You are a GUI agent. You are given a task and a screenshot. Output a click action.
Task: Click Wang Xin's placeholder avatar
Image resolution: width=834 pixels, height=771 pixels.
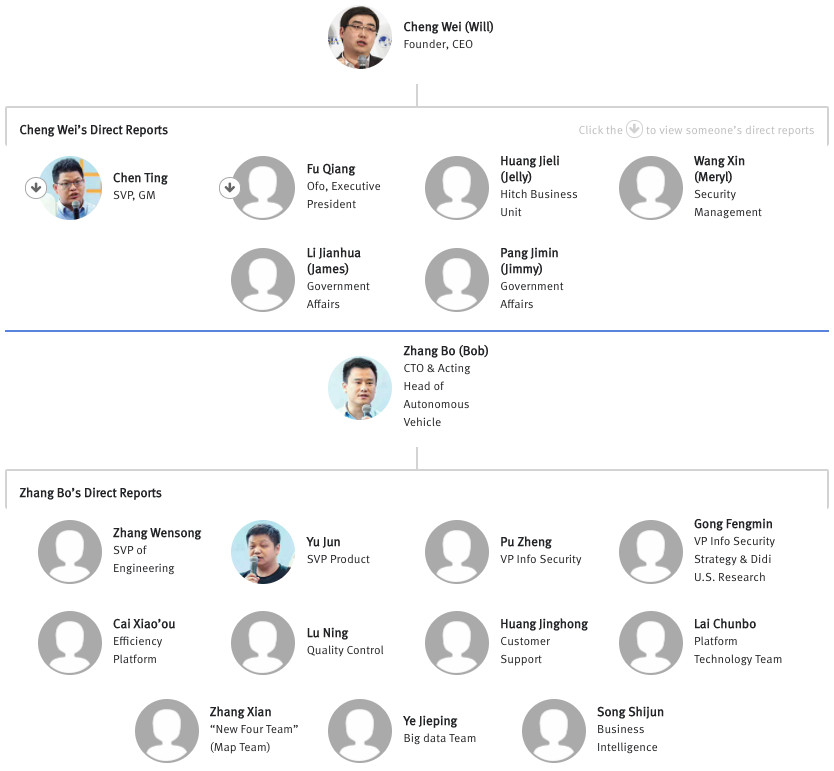click(x=651, y=188)
